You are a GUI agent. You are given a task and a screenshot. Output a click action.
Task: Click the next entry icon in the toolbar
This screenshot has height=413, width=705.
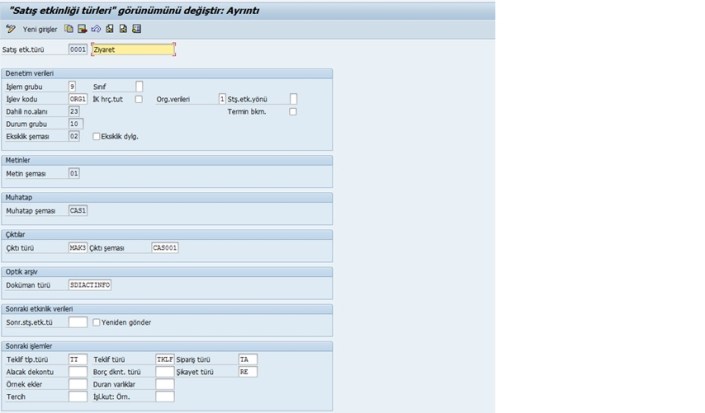[121, 29]
